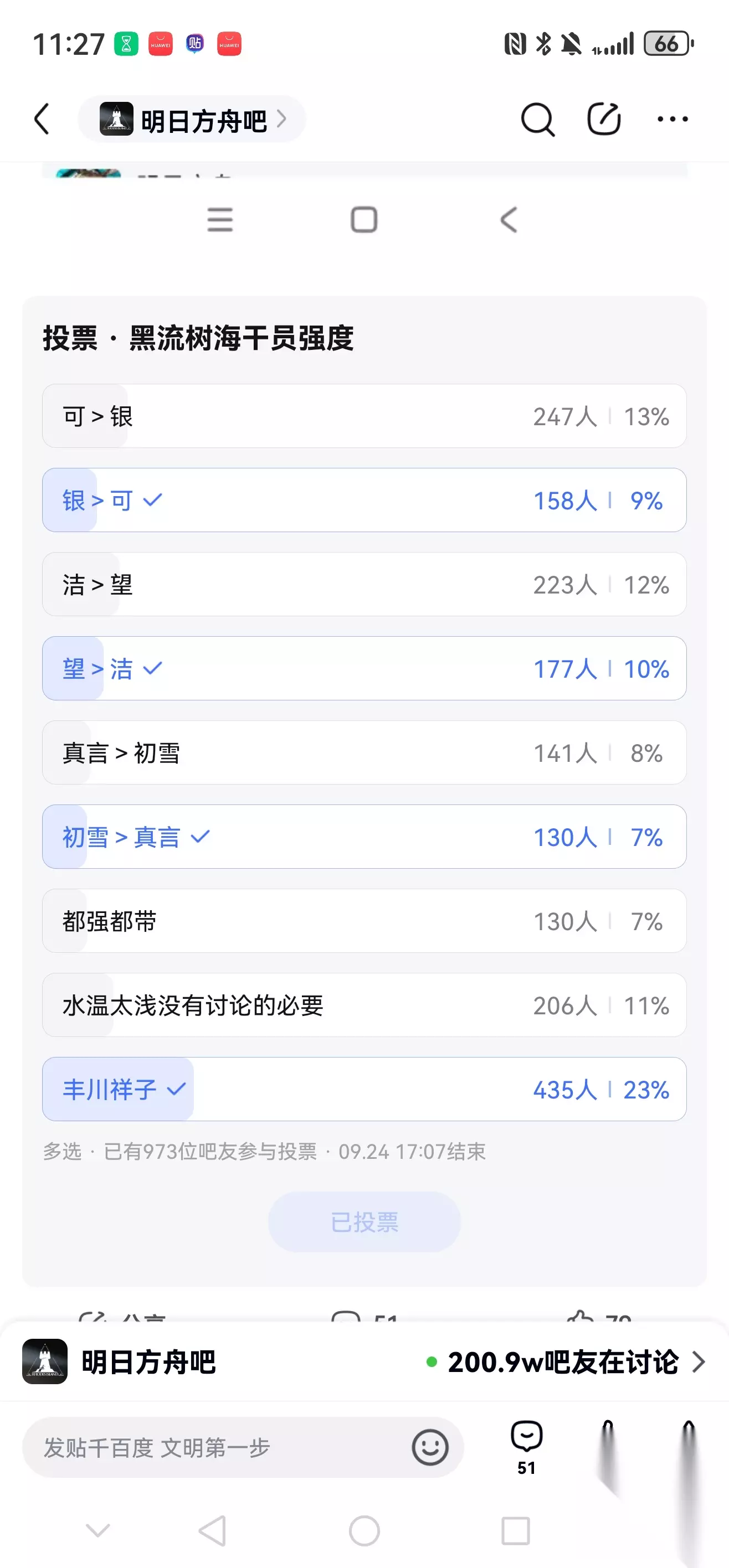
Task: Tap Android back triangle button
Action: click(x=213, y=1530)
